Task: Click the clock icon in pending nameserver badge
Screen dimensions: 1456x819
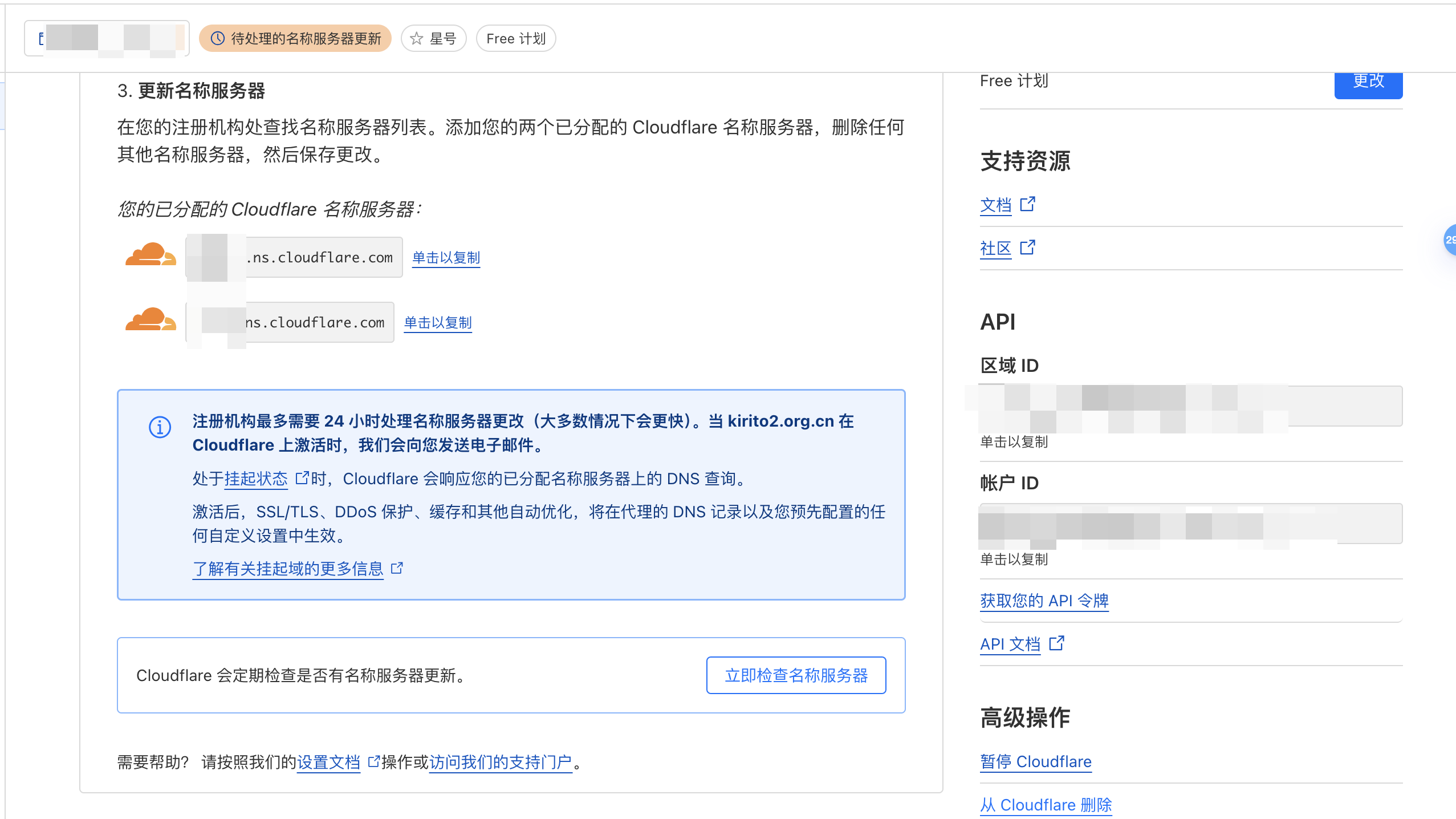Action: pyautogui.click(x=217, y=38)
